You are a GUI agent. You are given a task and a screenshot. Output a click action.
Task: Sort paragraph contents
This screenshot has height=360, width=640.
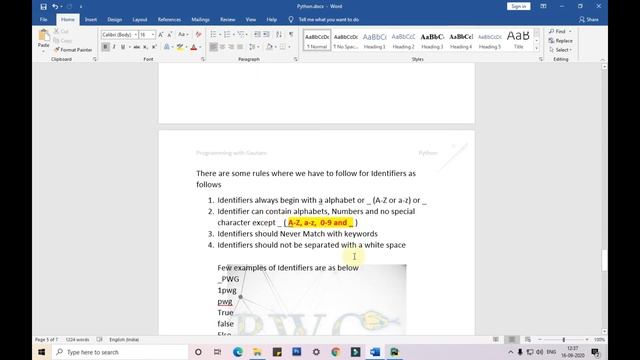click(x=279, y=35)
